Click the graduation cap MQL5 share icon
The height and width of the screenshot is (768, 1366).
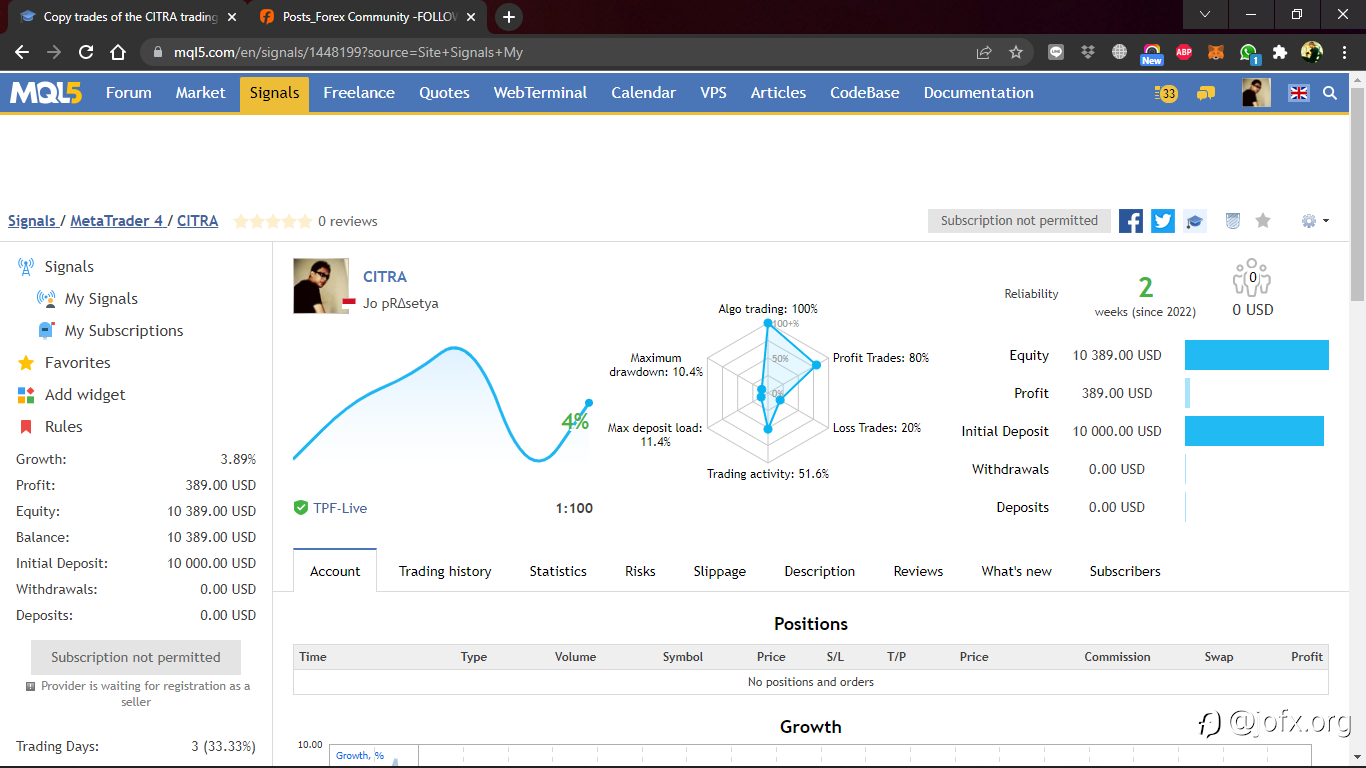point(1194,221)
